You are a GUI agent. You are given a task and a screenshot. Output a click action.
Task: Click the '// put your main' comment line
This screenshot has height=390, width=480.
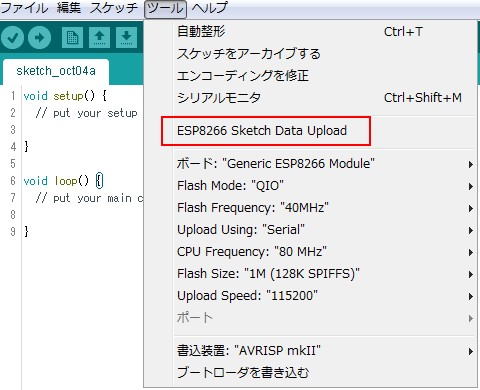tap(89, 198)
